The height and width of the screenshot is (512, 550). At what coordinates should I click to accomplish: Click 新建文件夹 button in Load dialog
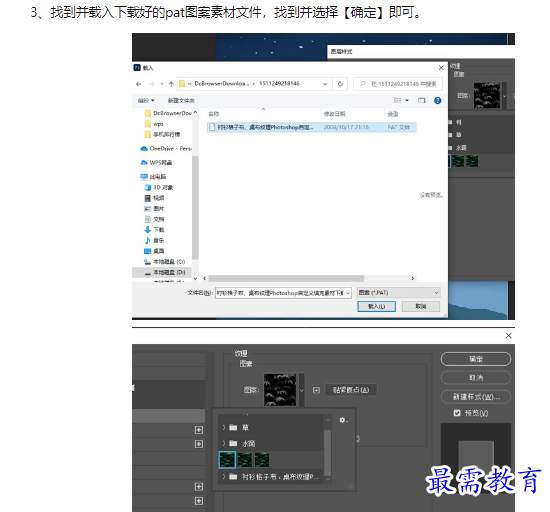[181, 100]
